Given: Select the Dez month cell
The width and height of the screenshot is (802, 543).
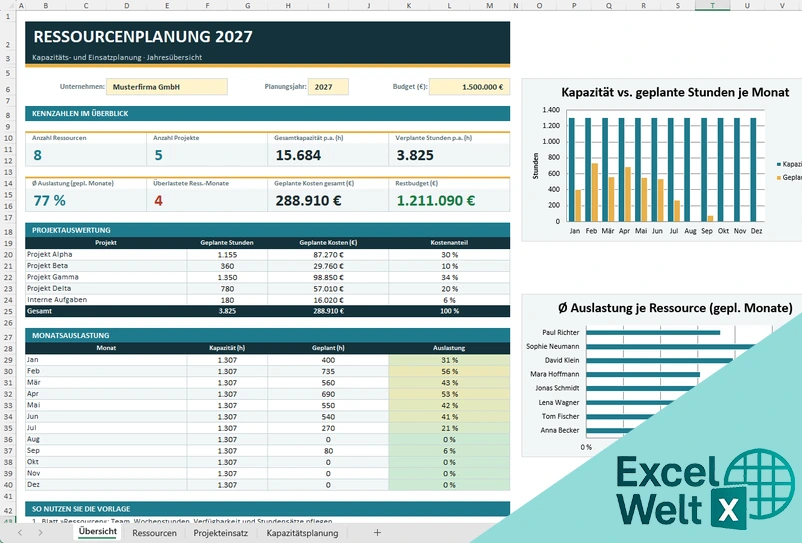Looking at the screenshot, I should pyautogui.click(x=106, y=485).
